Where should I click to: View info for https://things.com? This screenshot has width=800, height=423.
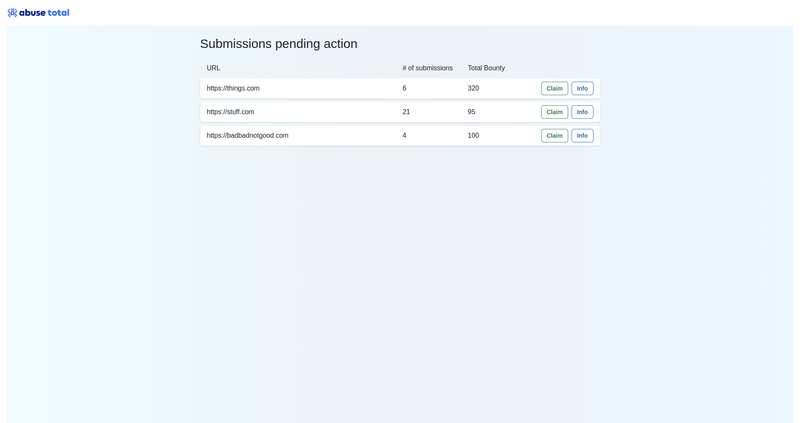582,88
